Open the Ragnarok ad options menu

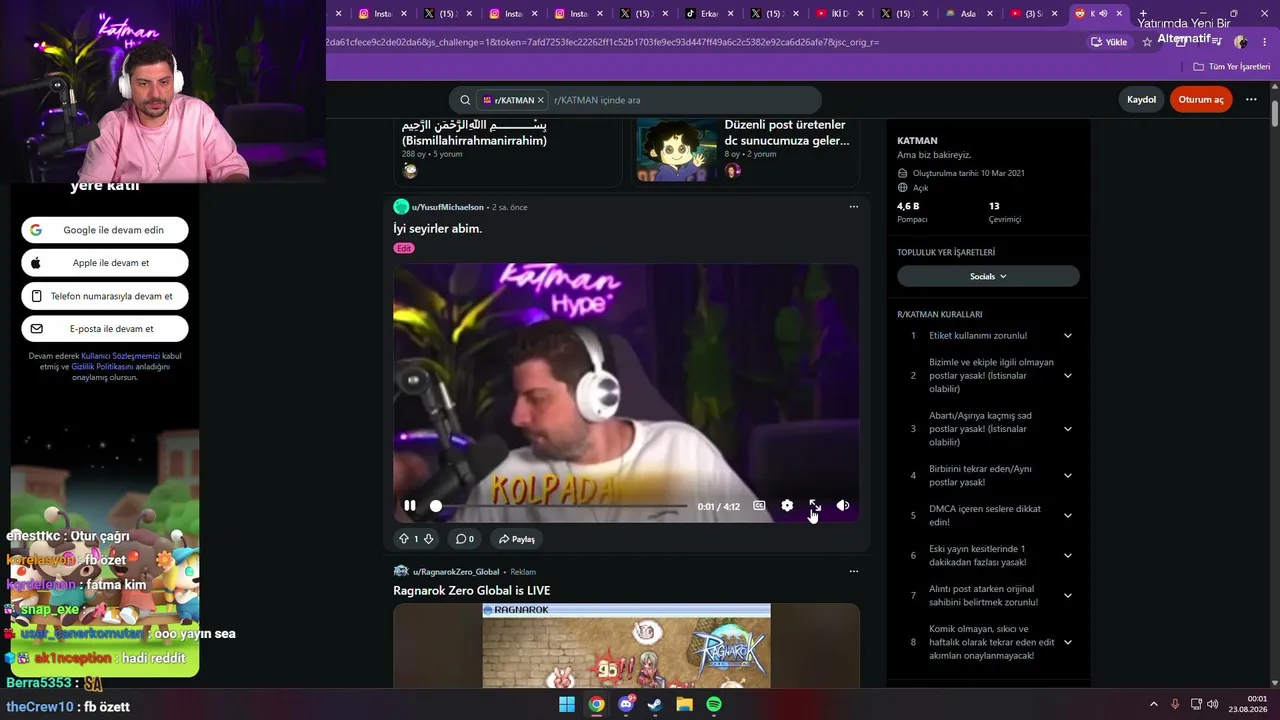[x=853, y=572]
